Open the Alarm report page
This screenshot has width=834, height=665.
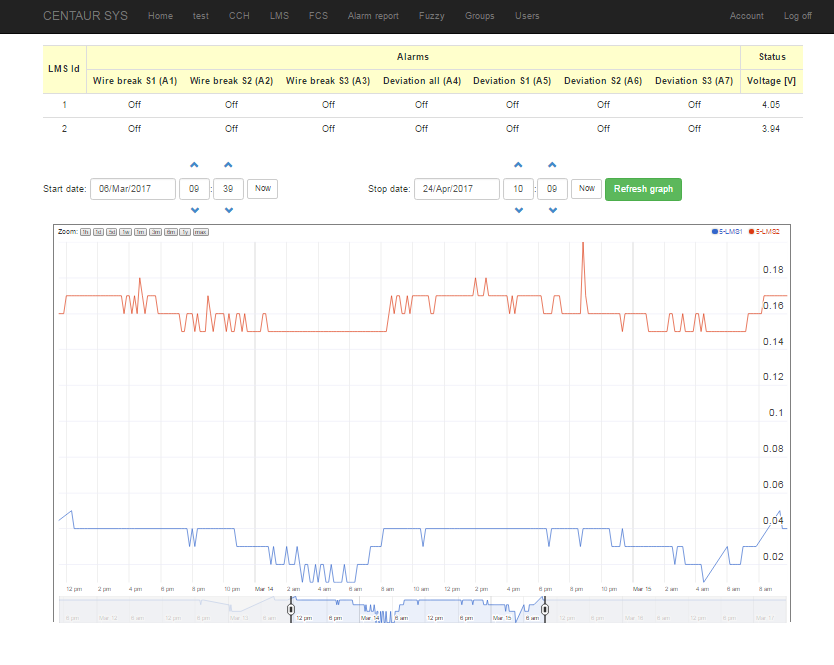pyautogui.click(x=373, y=16)
